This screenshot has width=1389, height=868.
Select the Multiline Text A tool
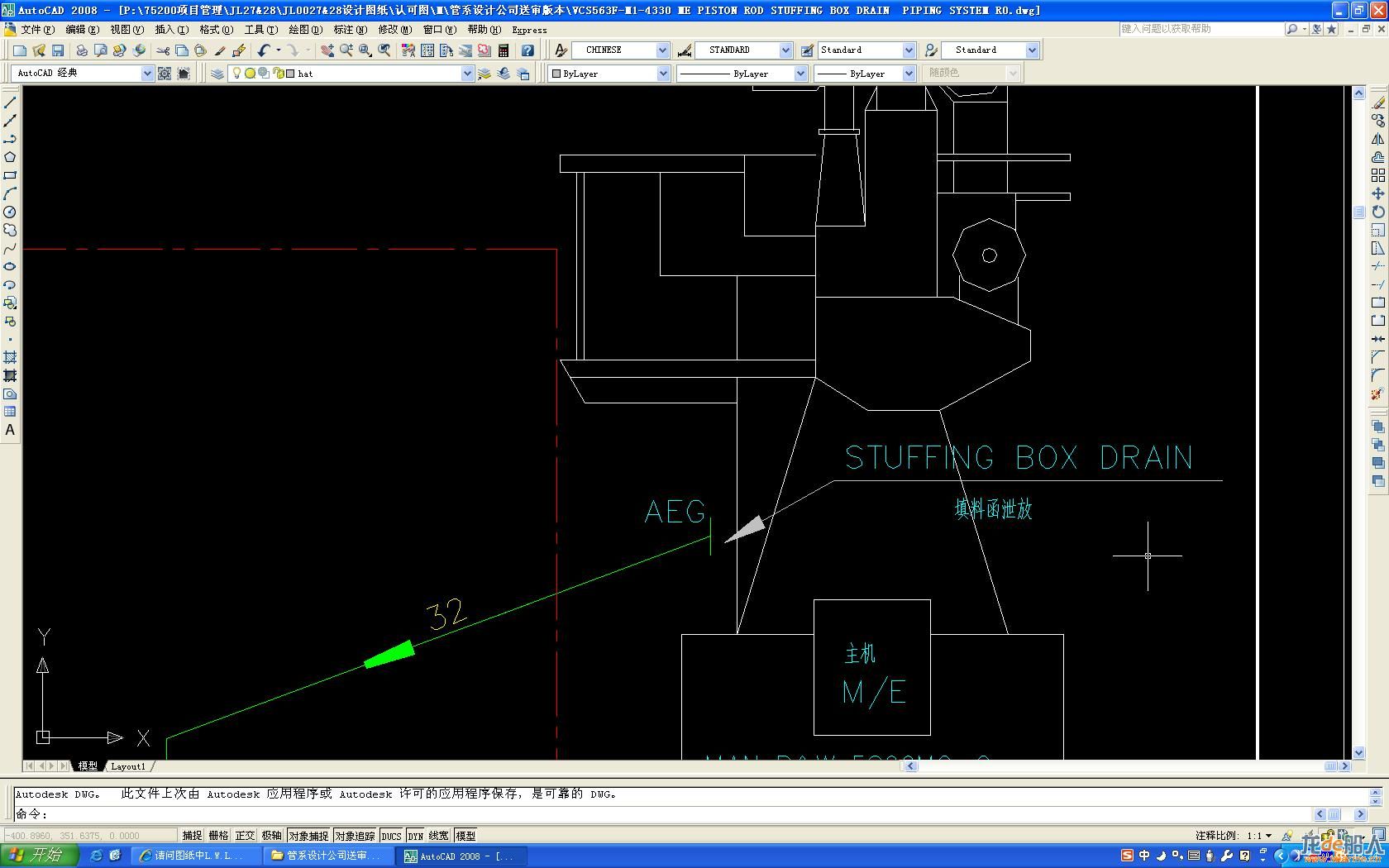pos(10,430)
